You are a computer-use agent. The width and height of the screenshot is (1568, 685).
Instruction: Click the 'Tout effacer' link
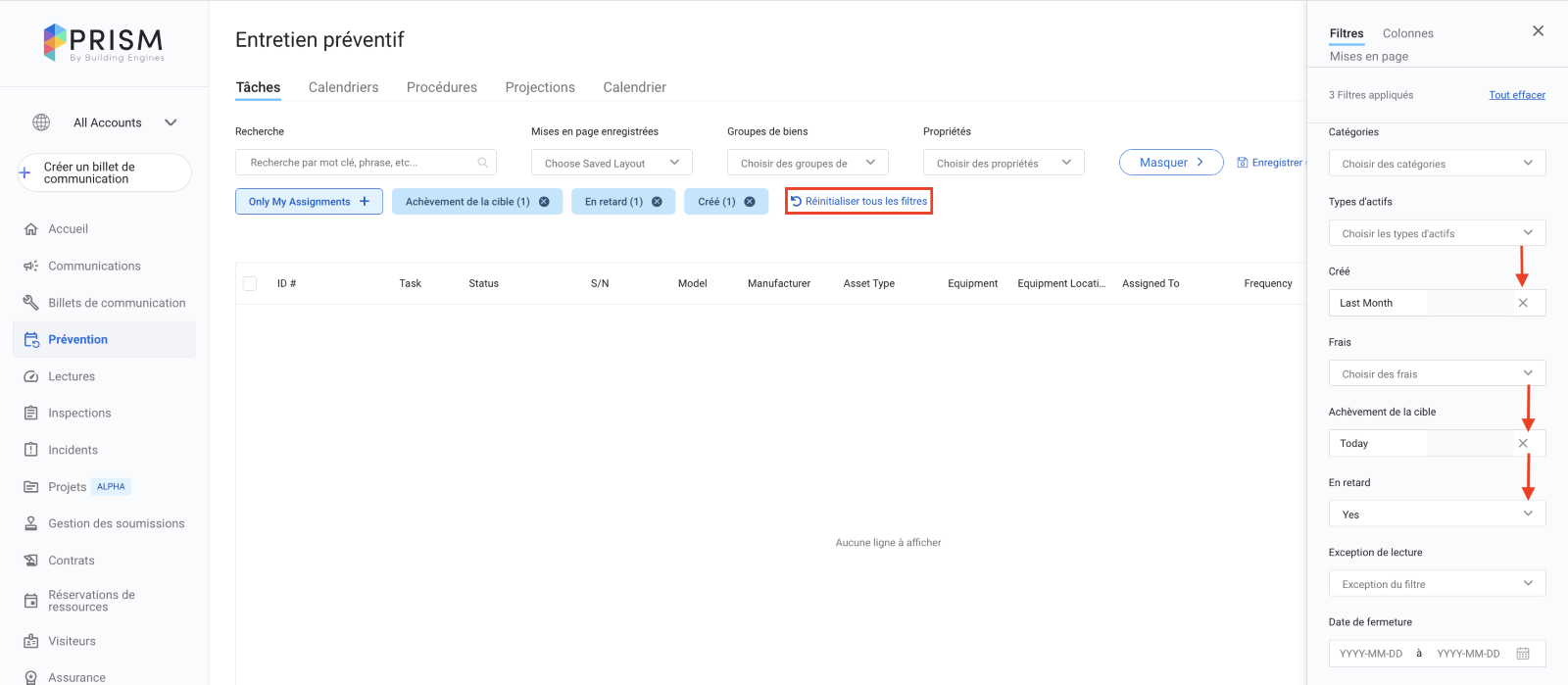(1516, 95)
